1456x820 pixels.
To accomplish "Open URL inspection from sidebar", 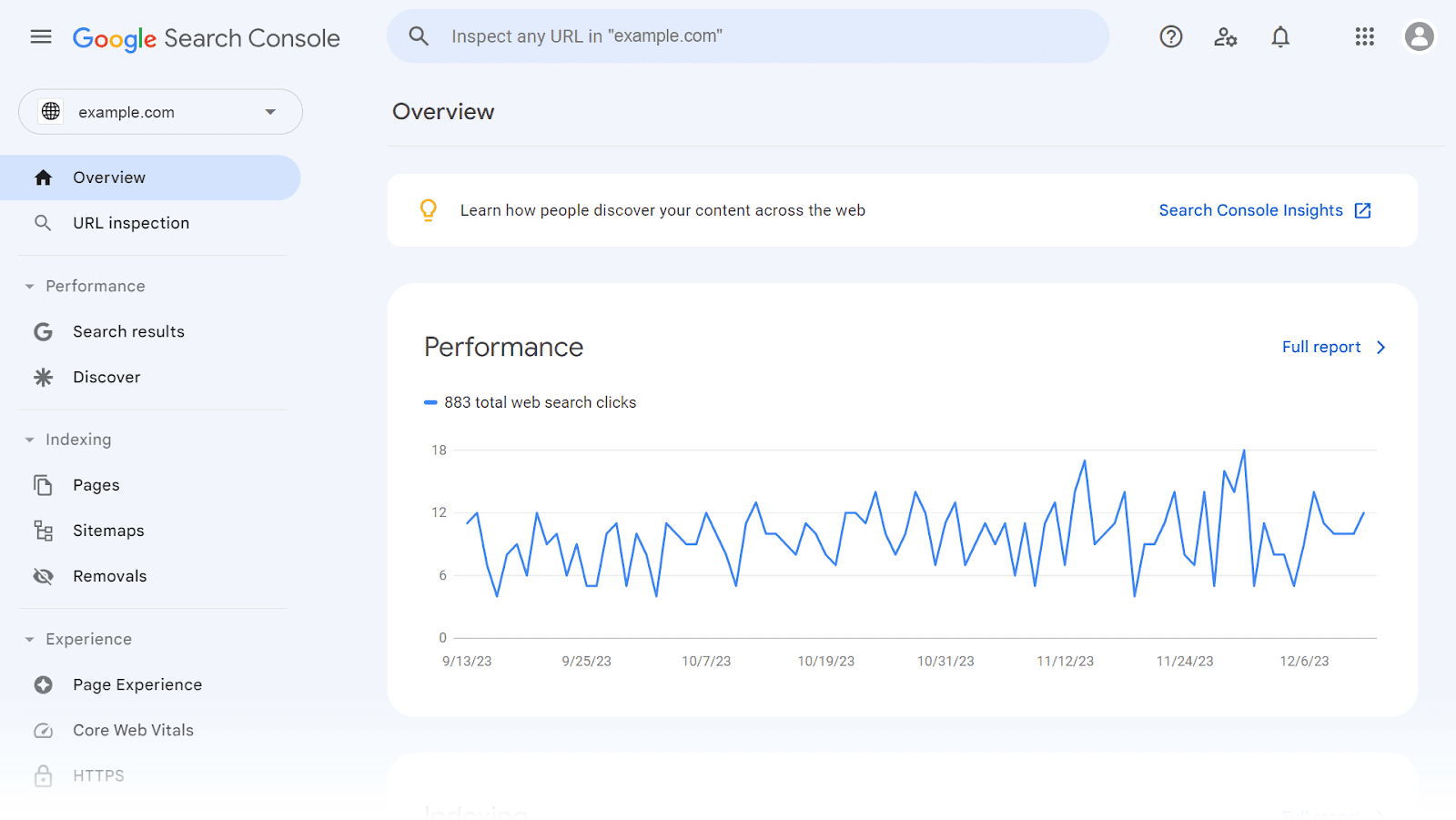I will click(x=131, y=222).
